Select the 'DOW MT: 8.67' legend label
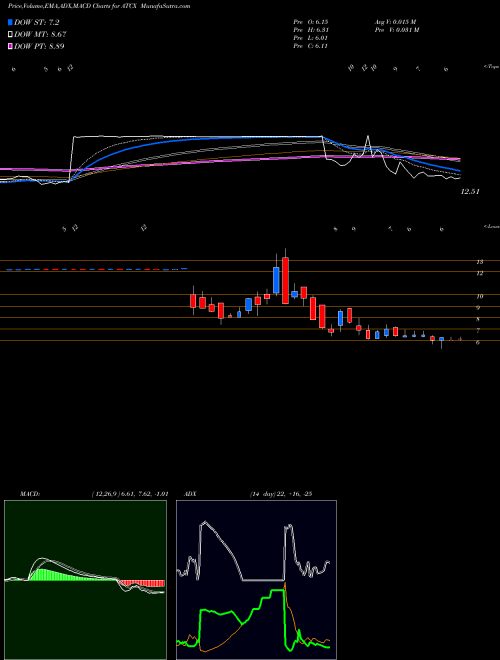 40,34
